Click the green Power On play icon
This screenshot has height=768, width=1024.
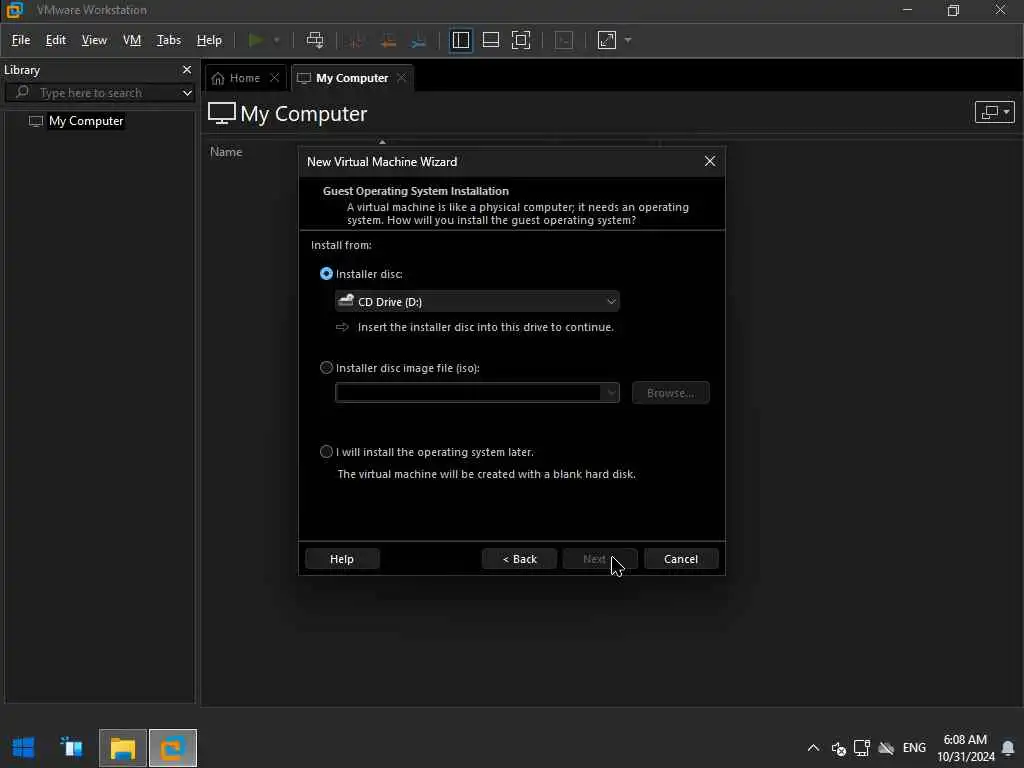click(x=256, y=40)
